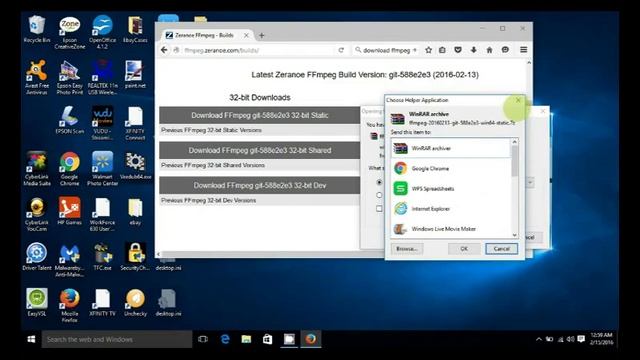Download FFmpeg 32-bit Static build

coord(260,115)
